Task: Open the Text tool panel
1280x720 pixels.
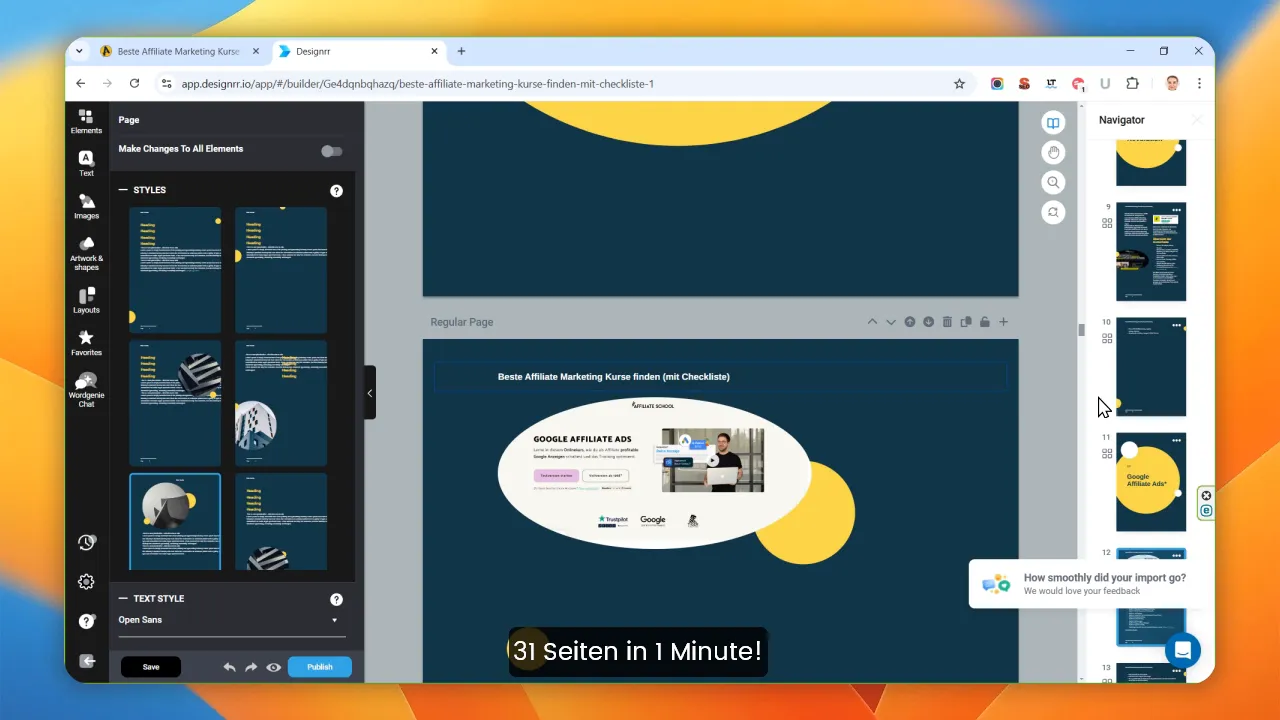Action: (86, 164)
